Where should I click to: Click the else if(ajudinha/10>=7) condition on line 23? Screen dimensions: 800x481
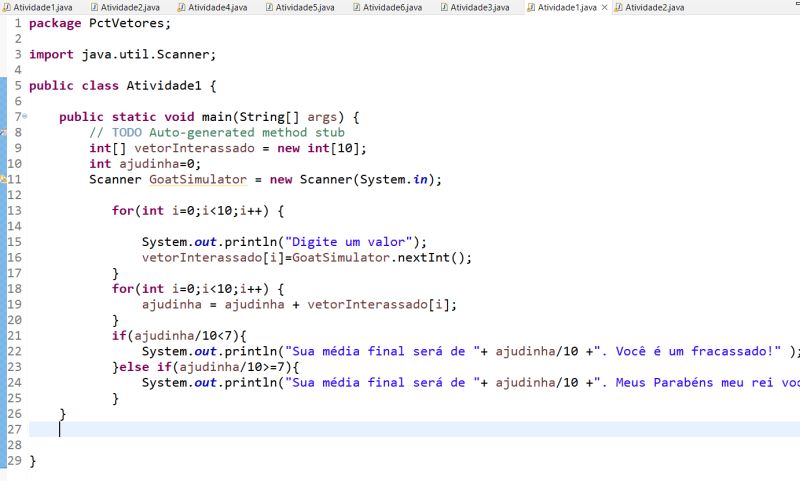point(209,367)
